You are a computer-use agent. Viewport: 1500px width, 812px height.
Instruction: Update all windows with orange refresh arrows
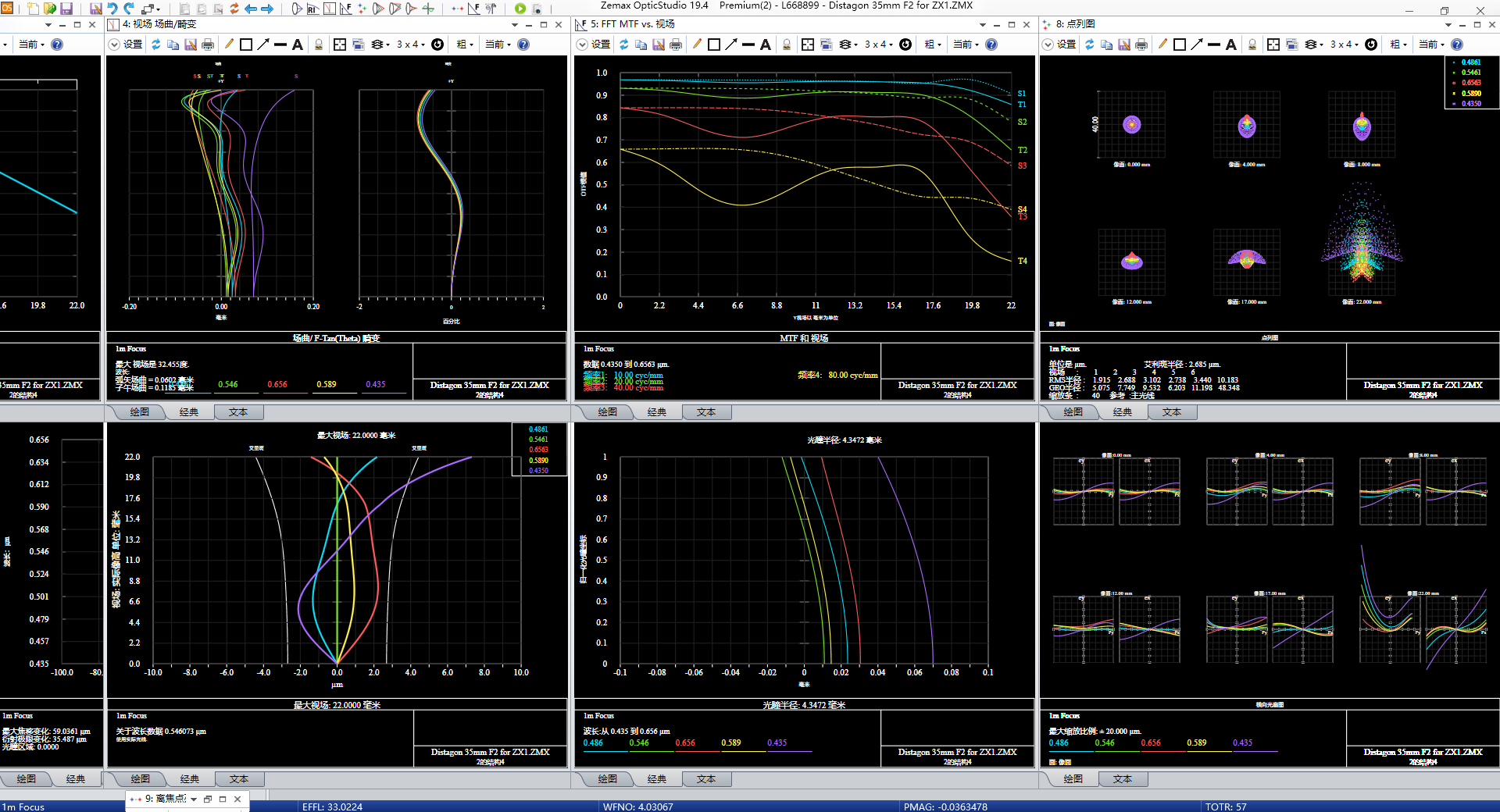[234, 9]
